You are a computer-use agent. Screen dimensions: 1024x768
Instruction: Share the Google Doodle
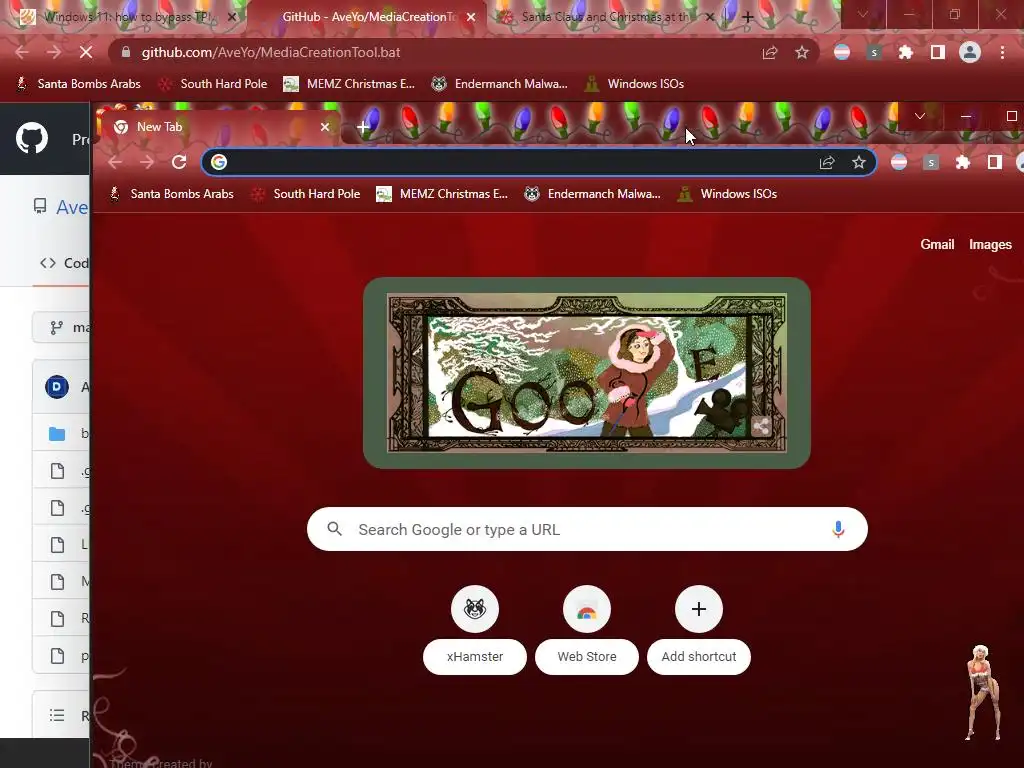coord(761,427)
